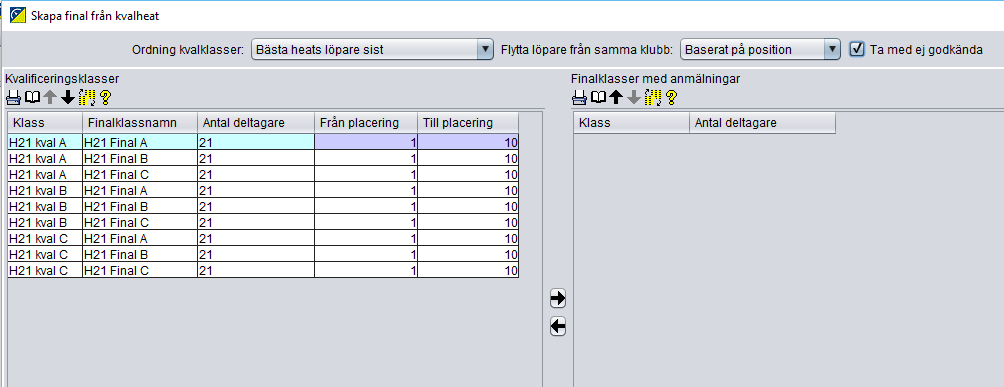Click Klass header in Kvalificeringsklasser table
The width and height of the screenshot is (1004, 387).
45,122
